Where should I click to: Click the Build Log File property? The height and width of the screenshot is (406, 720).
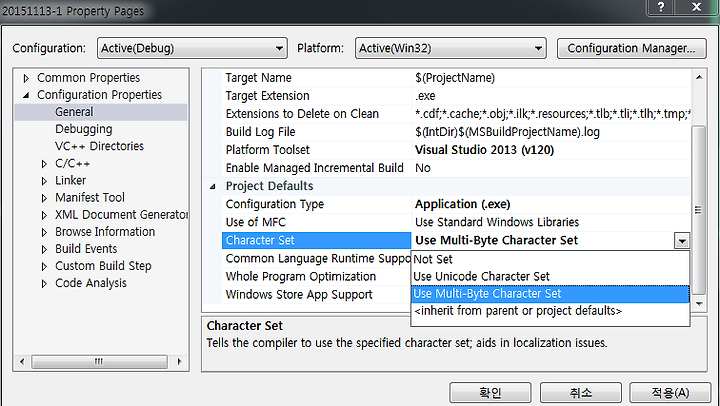260,132
